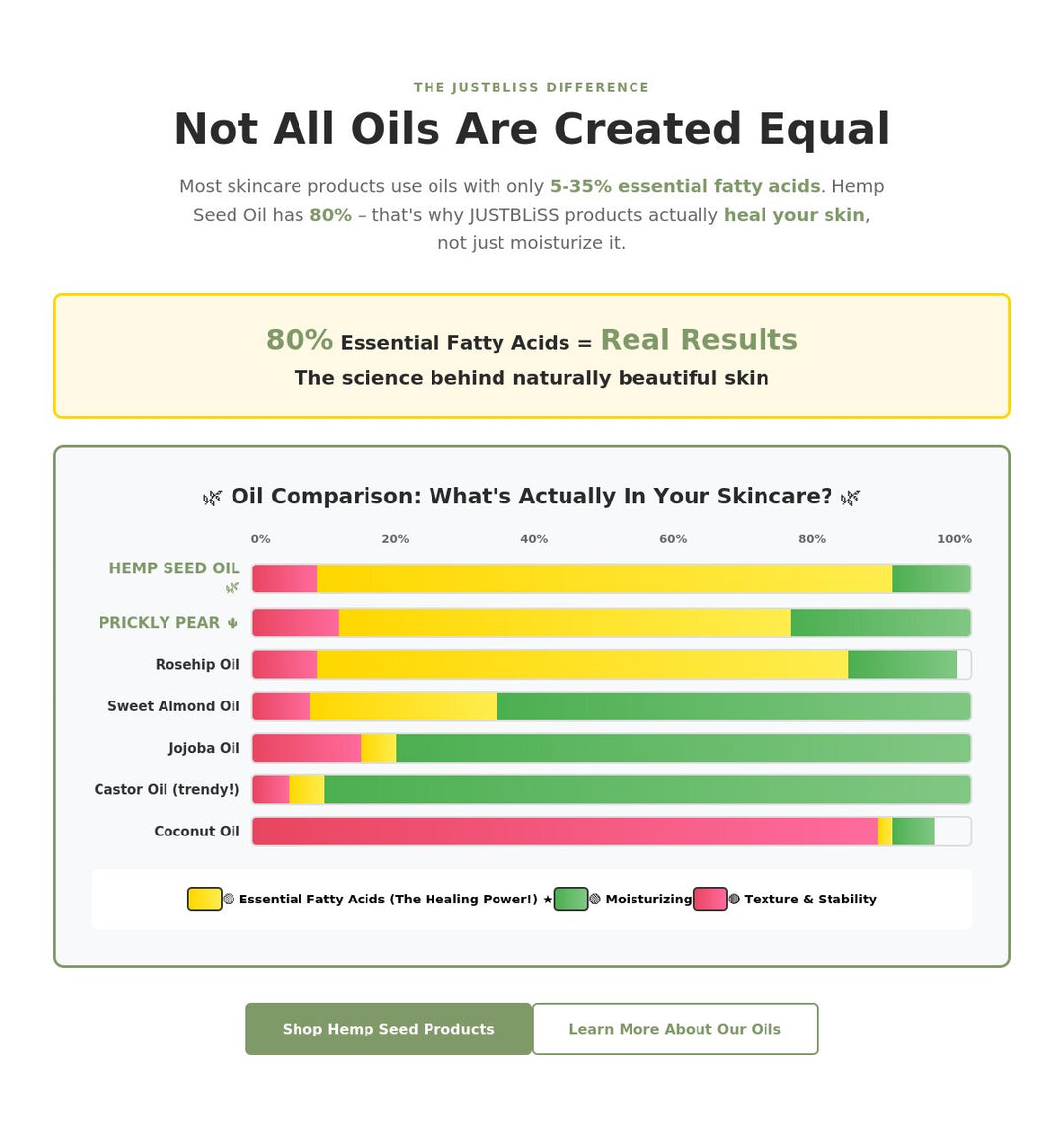
Task: Click the star icon after Healing Power legend
Action: tap(548, 899)
